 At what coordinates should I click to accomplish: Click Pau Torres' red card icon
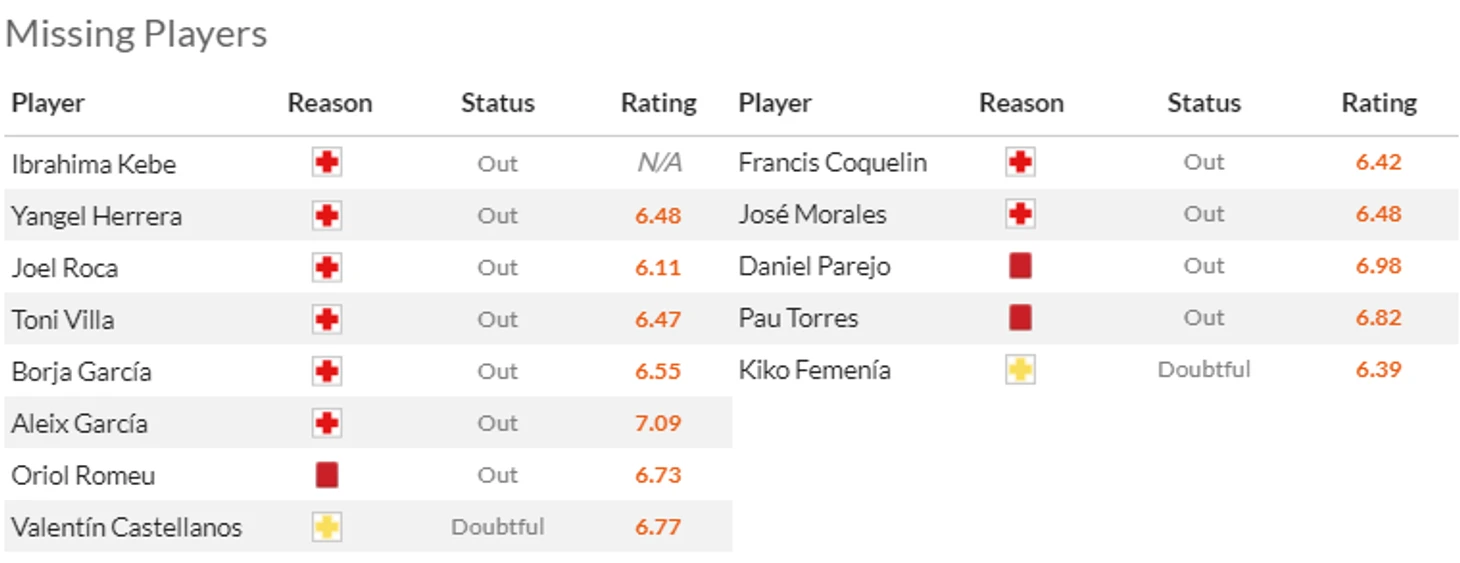tap(1020, 318)
